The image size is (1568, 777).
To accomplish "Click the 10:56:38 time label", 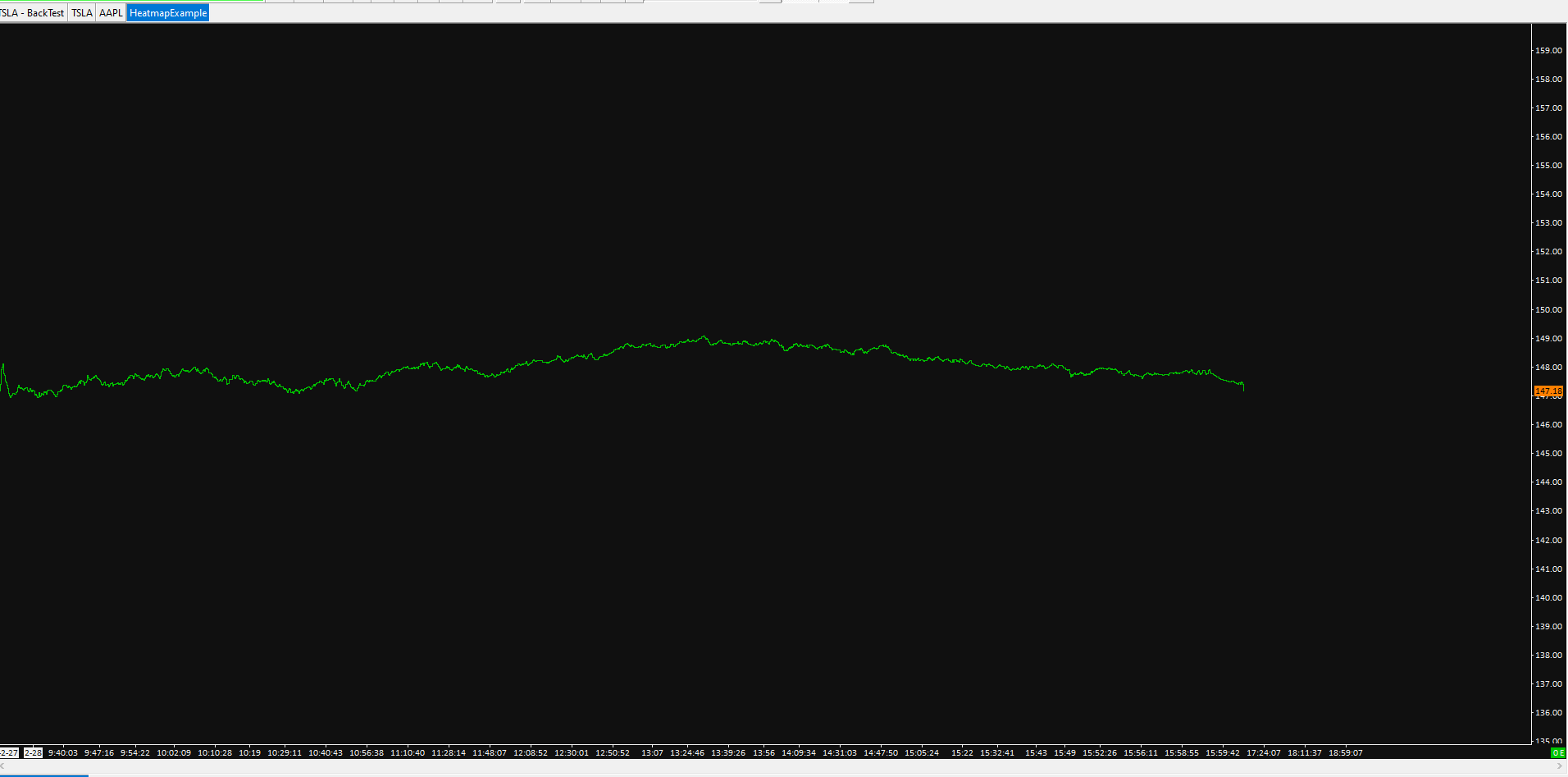I will point(367,753).
